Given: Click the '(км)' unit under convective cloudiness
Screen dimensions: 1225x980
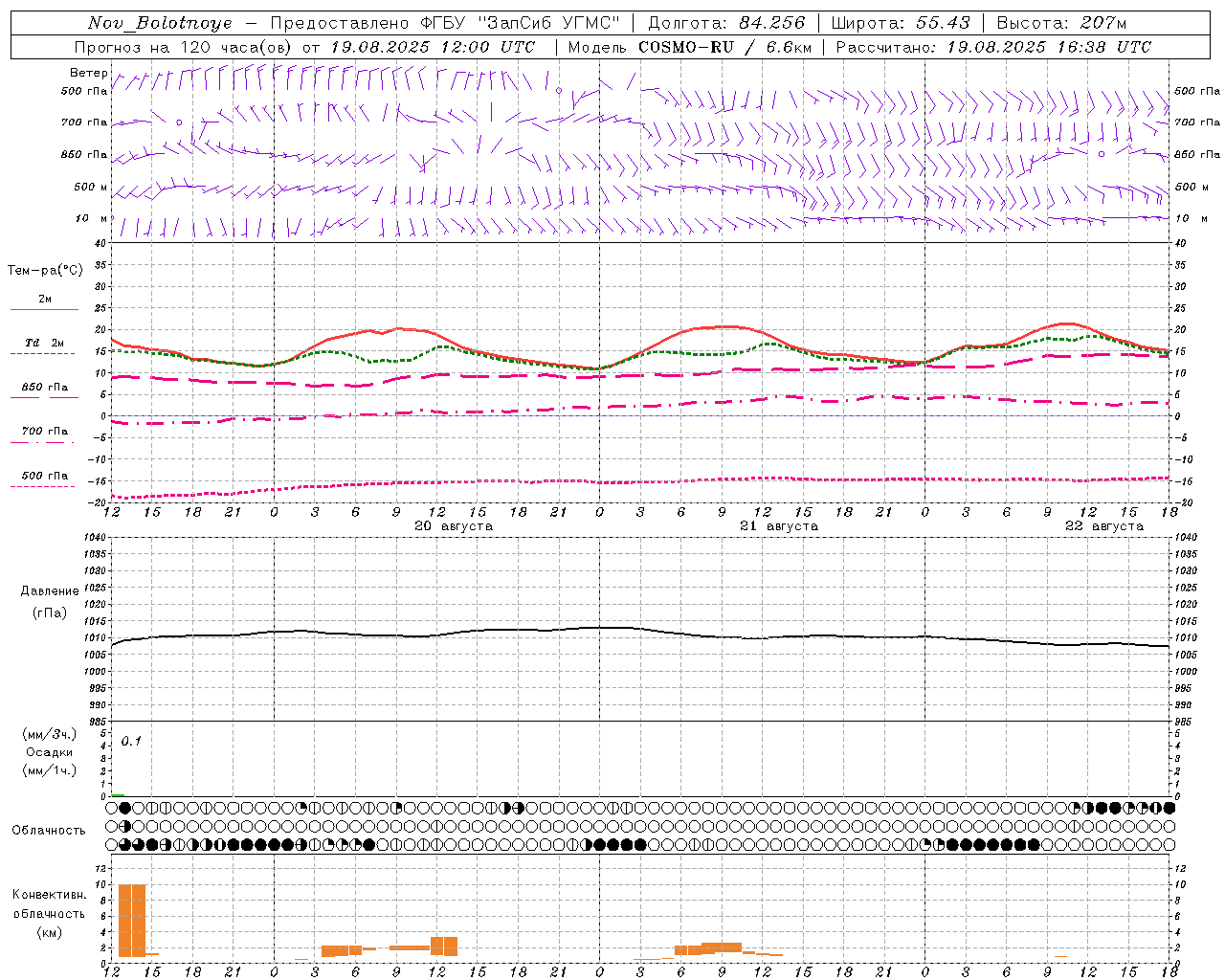Looking at the screenshot, I should pos(50,931).
